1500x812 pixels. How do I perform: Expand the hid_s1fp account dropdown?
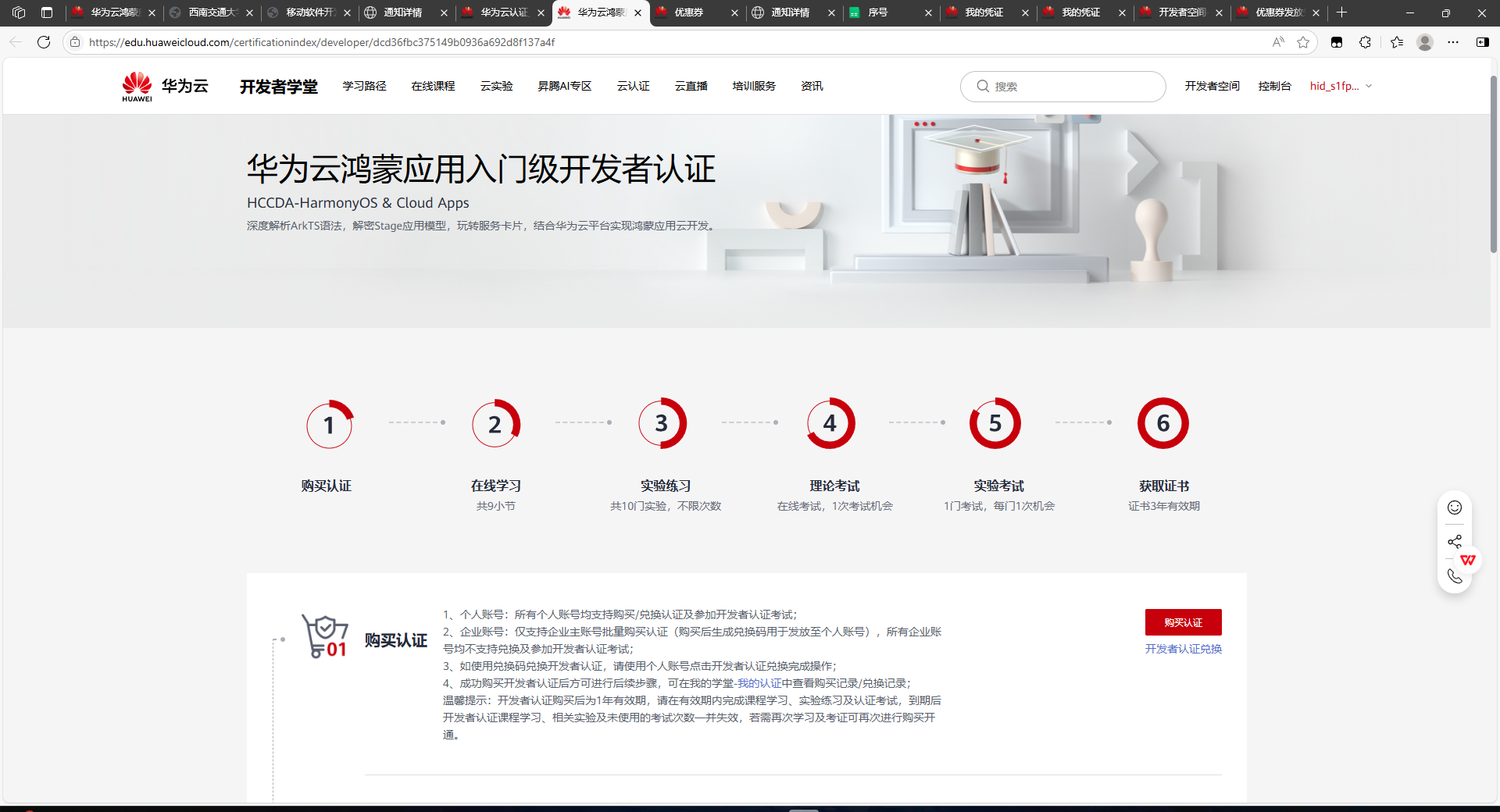[1341, 86]
